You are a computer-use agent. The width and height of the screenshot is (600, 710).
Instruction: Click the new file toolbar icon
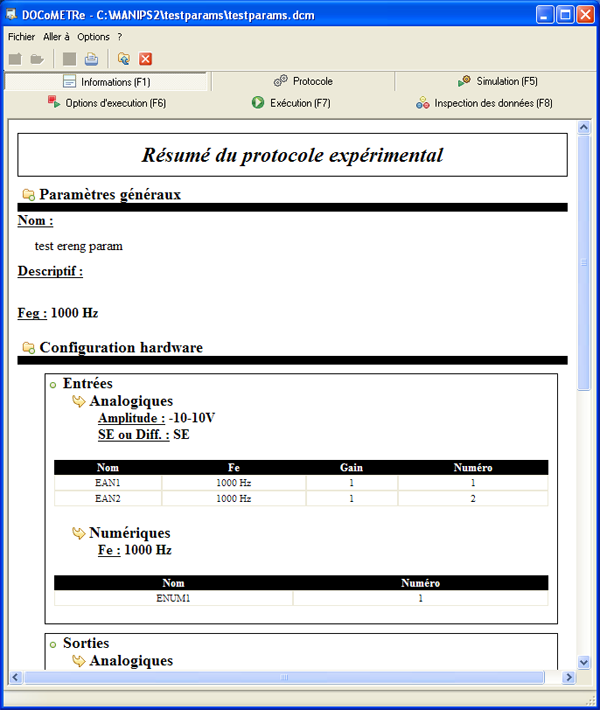coord(15,59)
